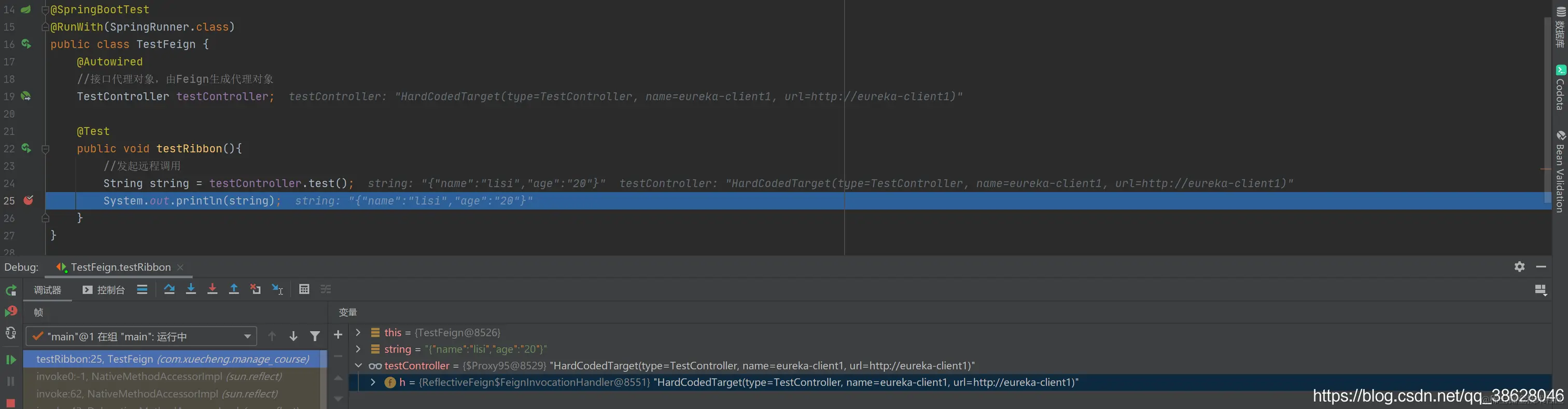Click the restore layout icon in debug toolbar
Viewport: 1568px width, 409px height.
(x=1541, y=290)
